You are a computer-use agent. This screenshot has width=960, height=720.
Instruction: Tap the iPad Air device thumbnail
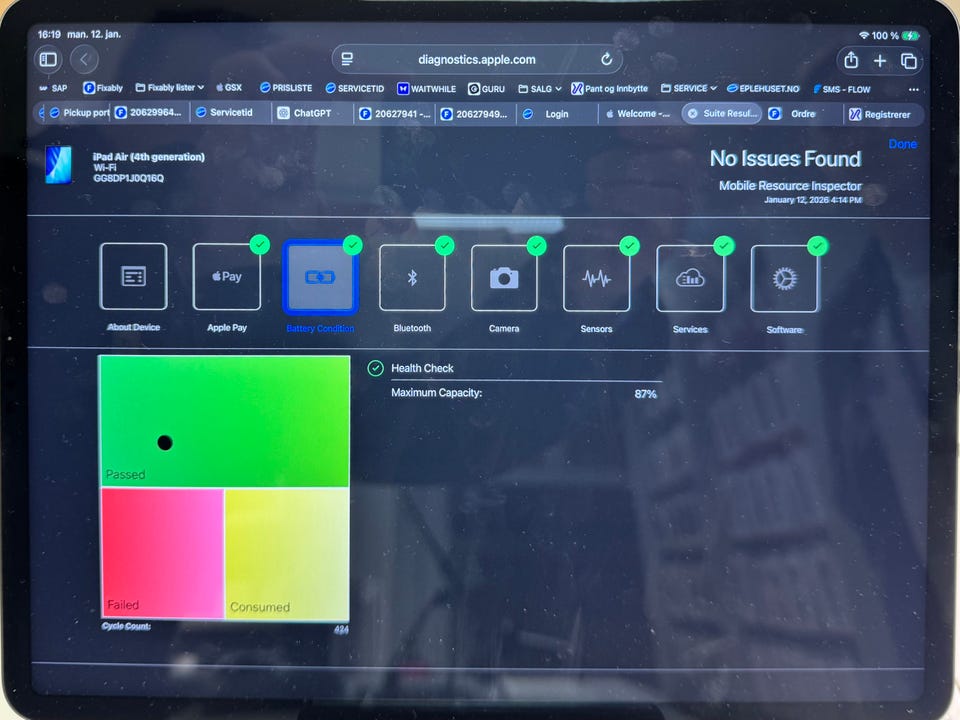click(59, 165)
